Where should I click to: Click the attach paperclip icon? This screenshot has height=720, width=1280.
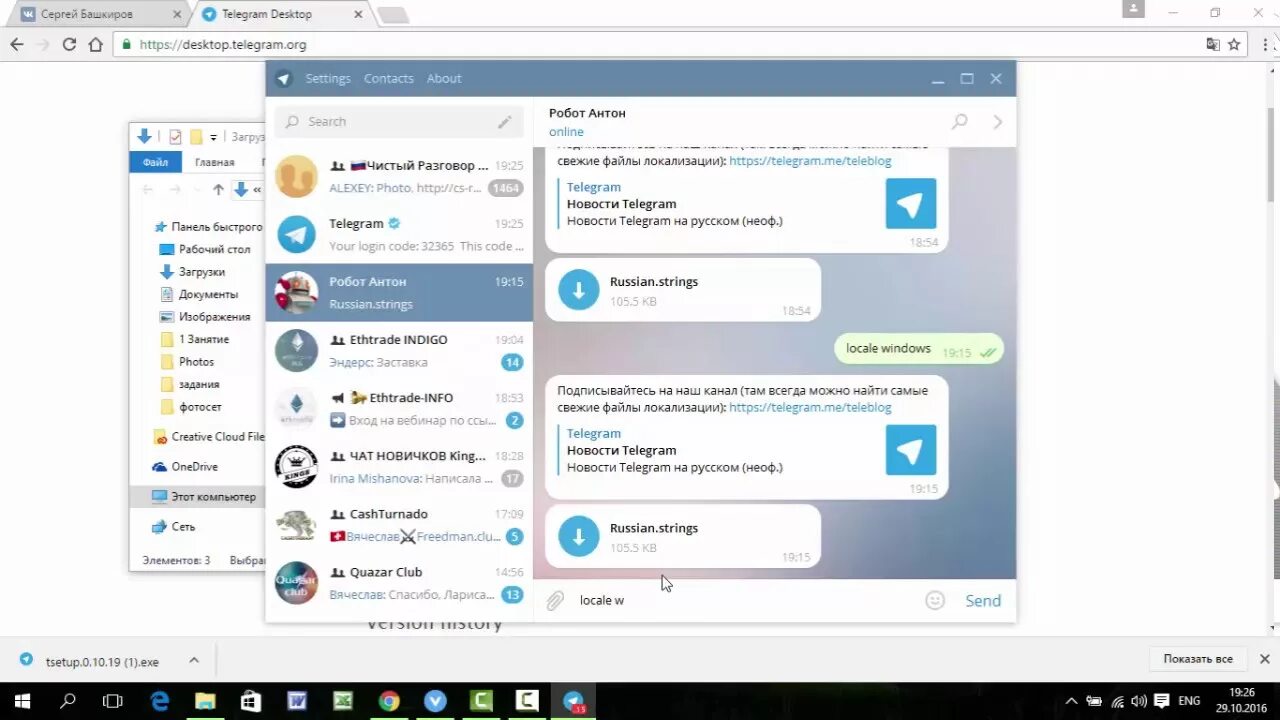click(555, 600)
